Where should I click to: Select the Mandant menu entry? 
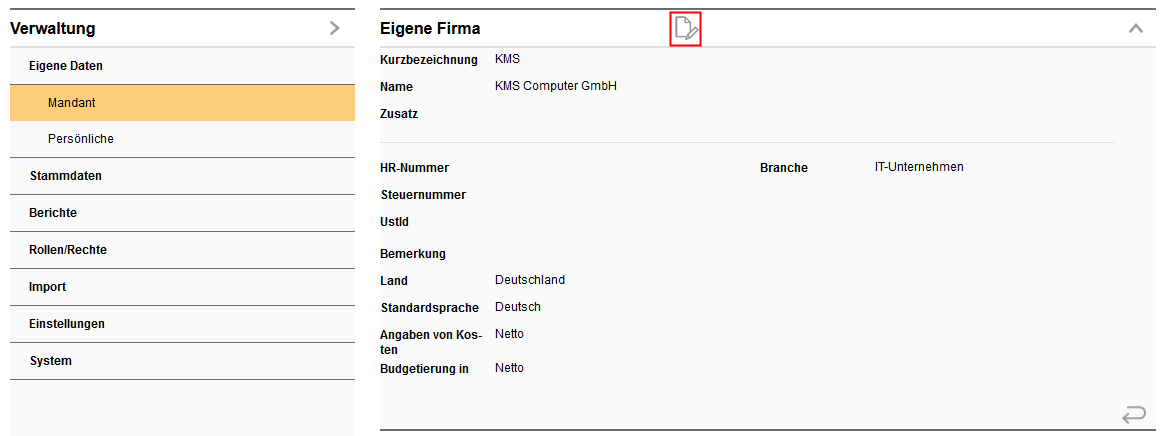pos(71,102)
